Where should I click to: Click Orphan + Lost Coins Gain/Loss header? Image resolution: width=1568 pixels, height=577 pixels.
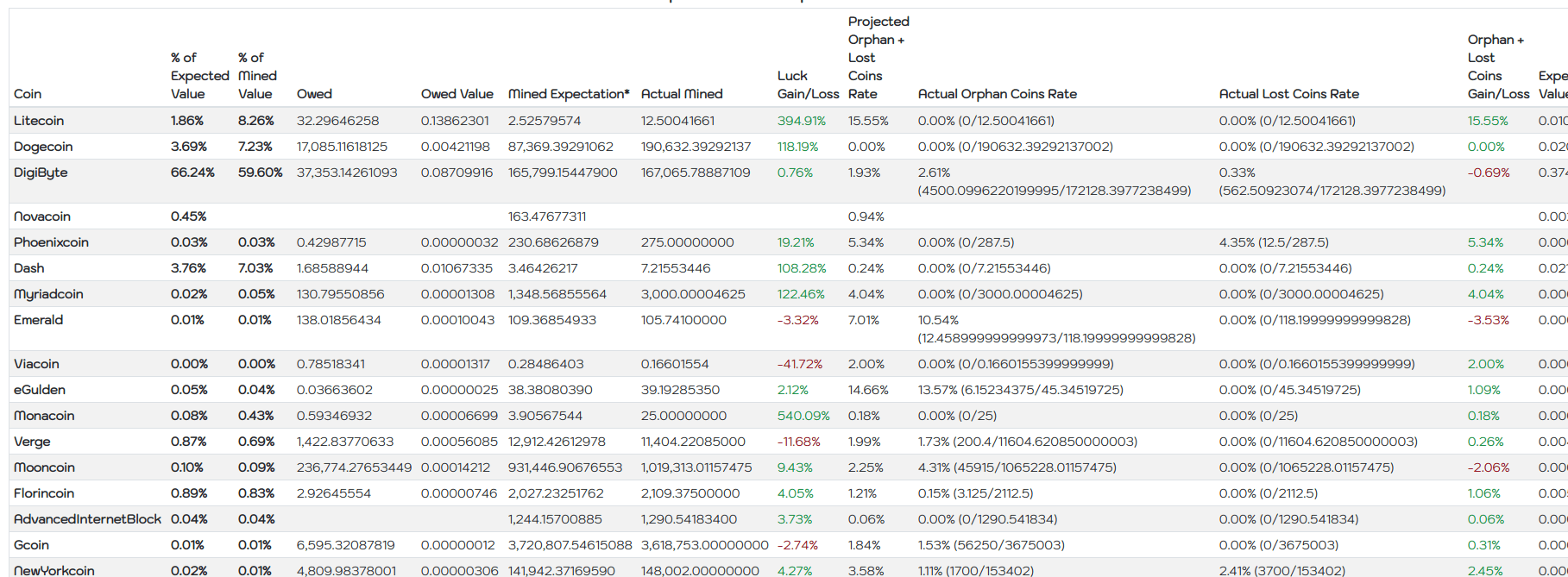point(1498,67)
